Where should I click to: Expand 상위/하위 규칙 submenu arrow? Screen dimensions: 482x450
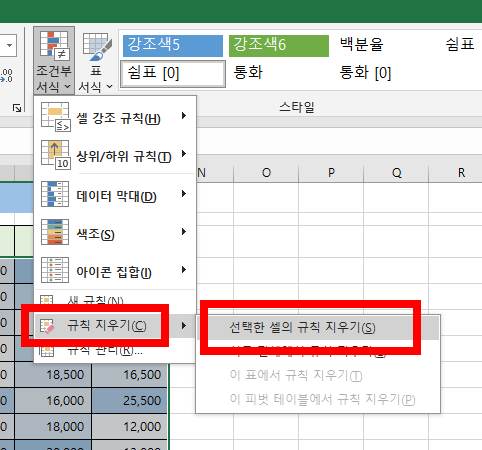tap(184, 154)
